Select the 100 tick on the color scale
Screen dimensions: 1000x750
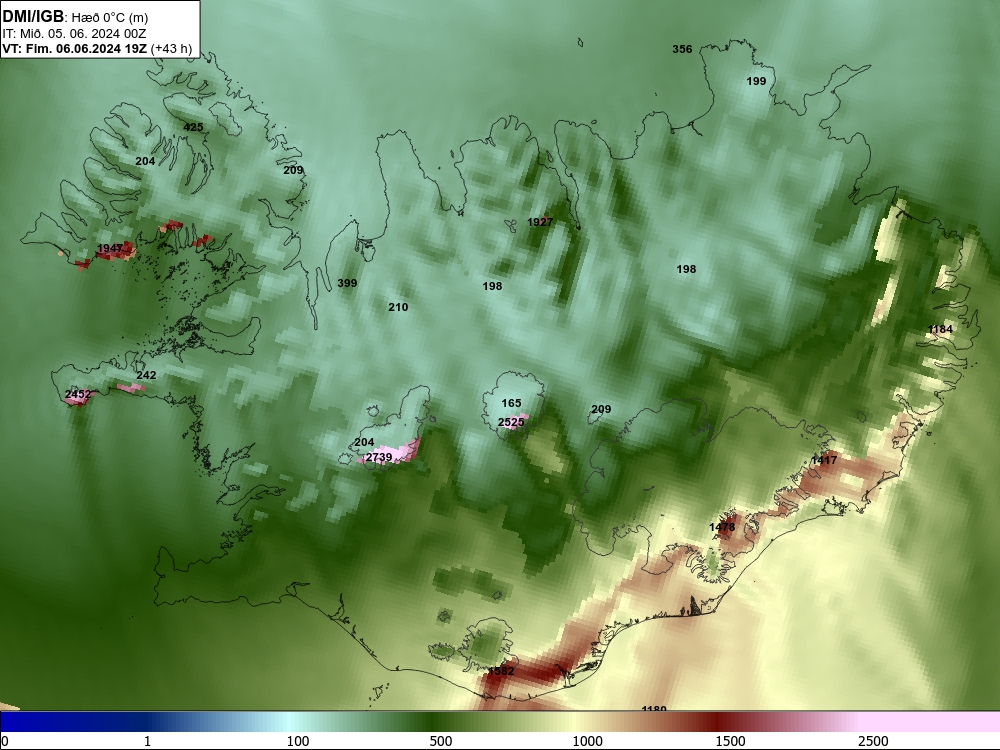click(298, 741)
